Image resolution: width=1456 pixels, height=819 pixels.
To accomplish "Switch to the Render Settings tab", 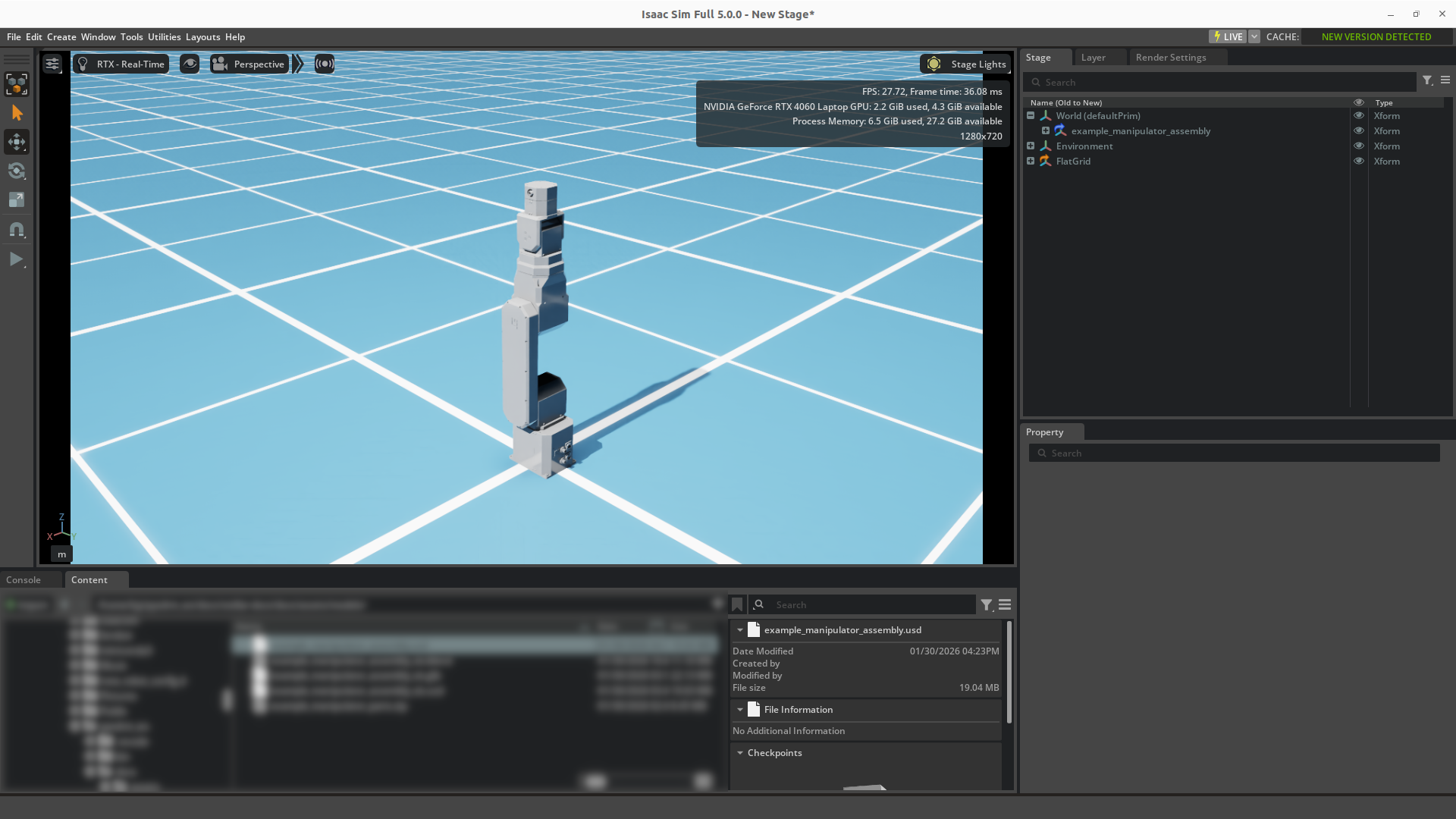I will pos(1170,58).
